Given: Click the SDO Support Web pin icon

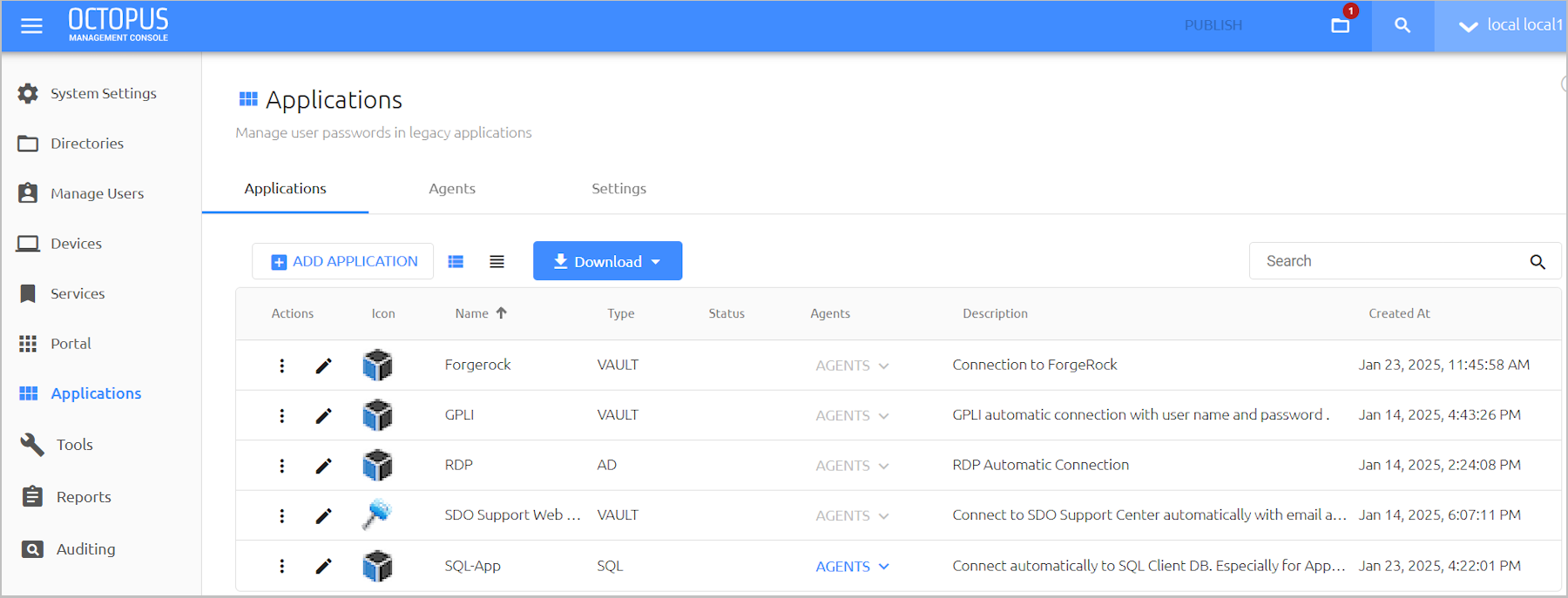Looking at the screenshot, I should [377, 514].
